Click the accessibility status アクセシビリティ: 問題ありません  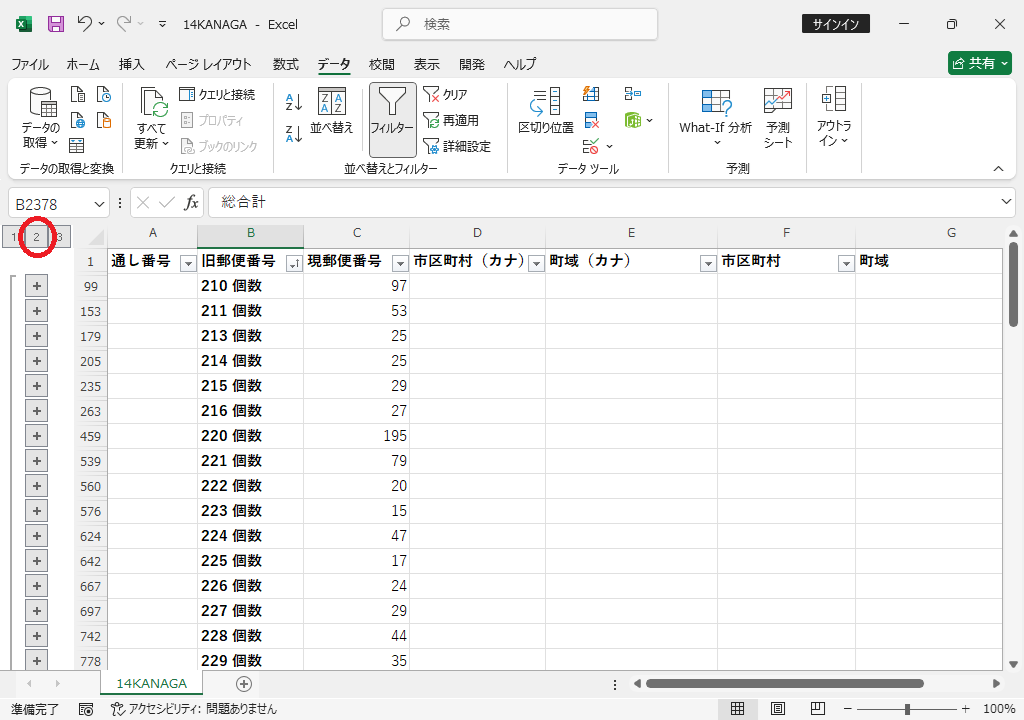(194, 709)
